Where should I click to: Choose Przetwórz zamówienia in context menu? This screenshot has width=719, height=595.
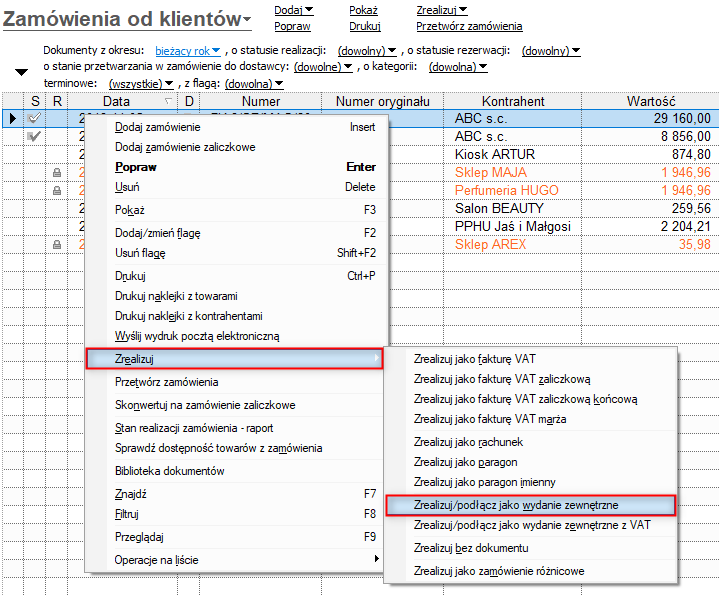tap(235, 382)
